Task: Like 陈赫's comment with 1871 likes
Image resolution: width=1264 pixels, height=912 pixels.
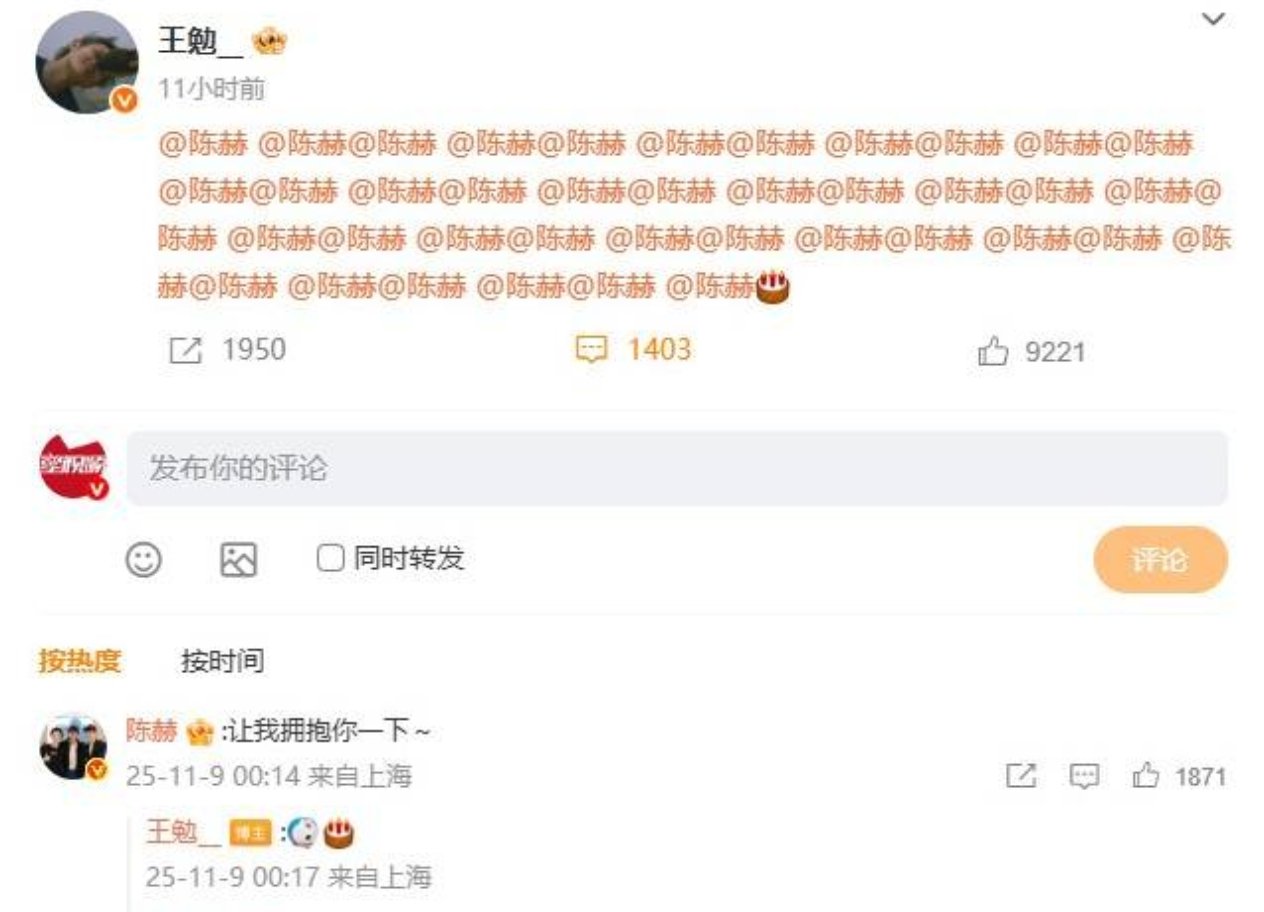Action: (x=1146, y=776)
